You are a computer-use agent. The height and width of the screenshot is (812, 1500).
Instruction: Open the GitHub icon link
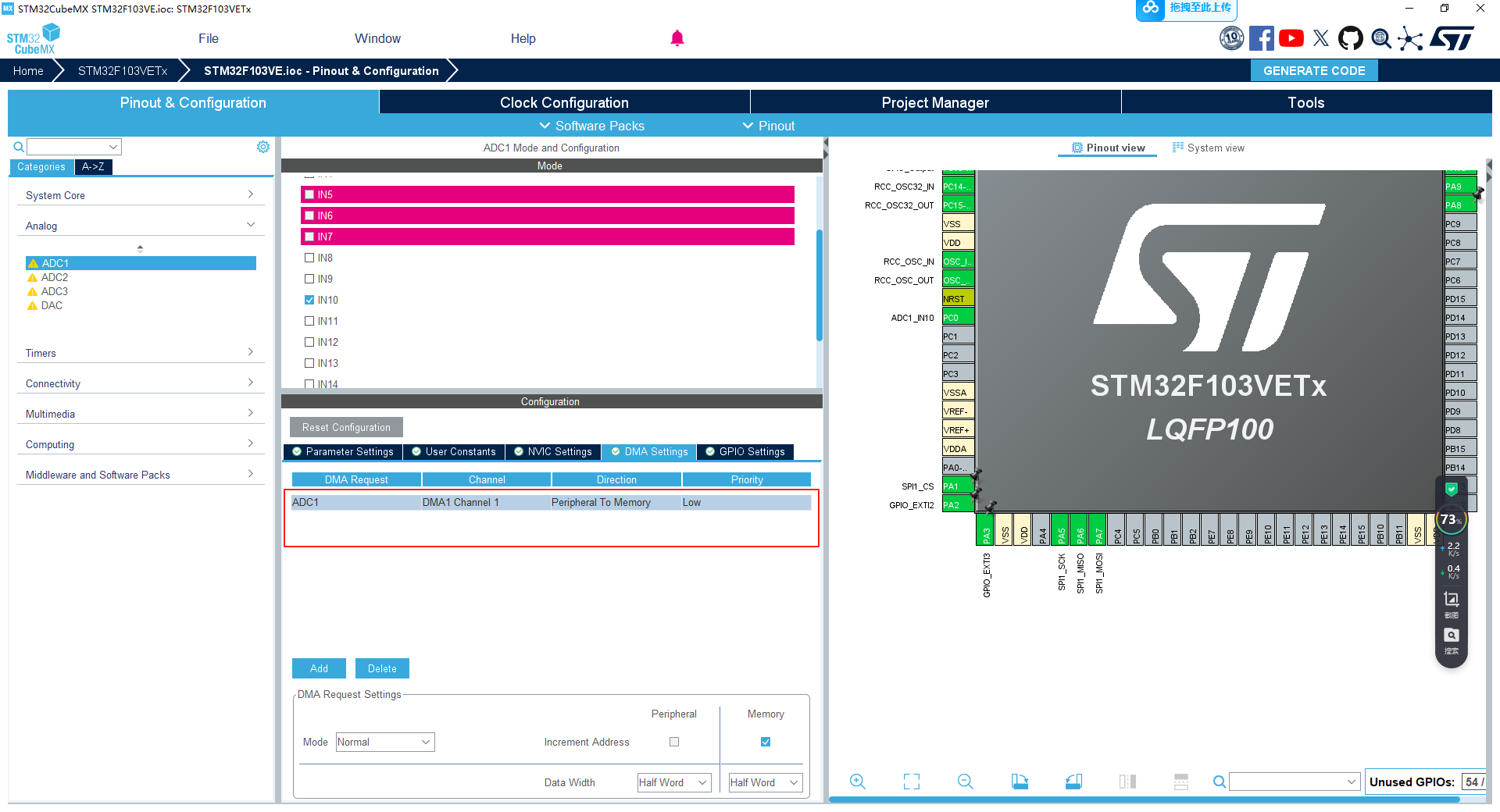1350,38
